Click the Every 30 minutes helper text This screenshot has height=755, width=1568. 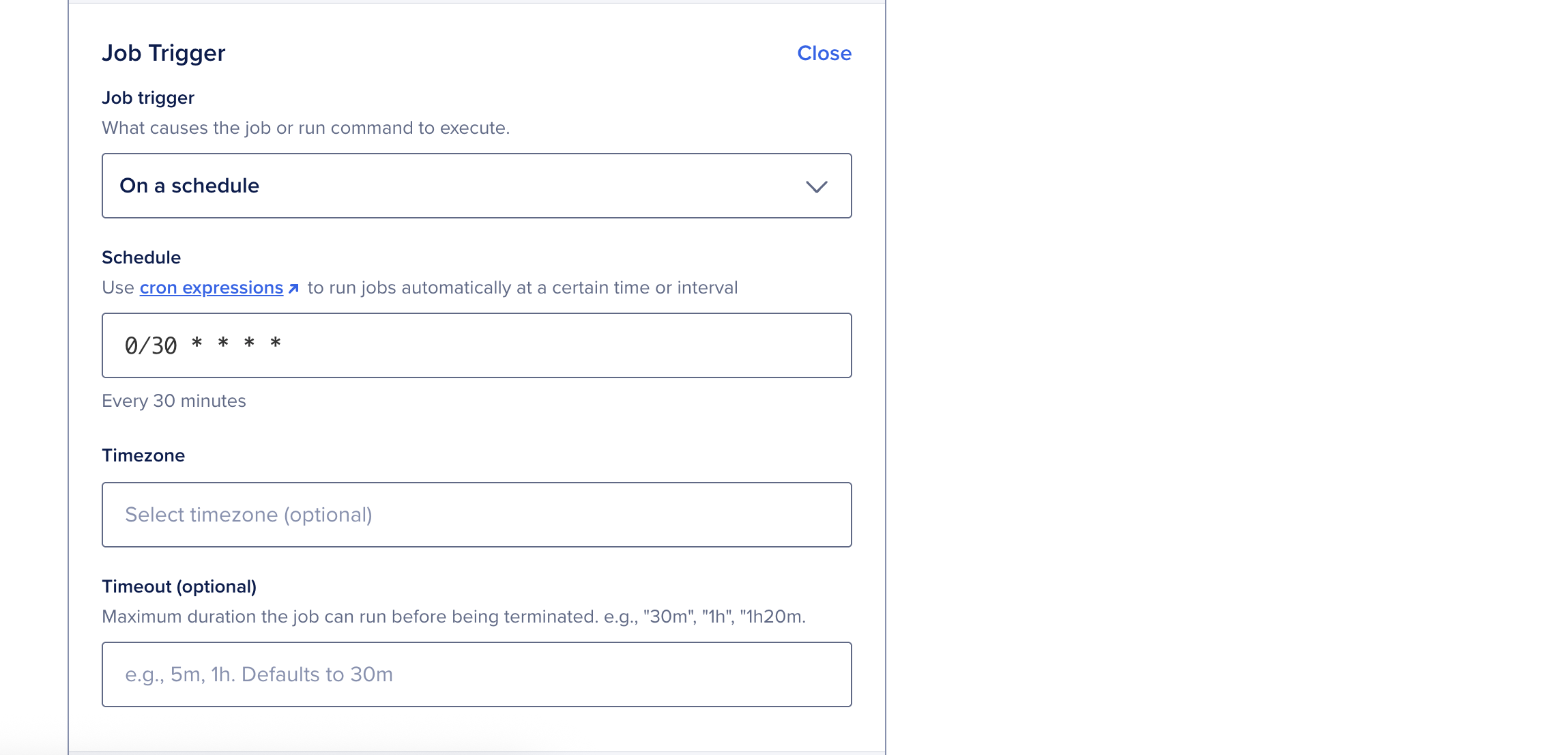tap(174, 401)
